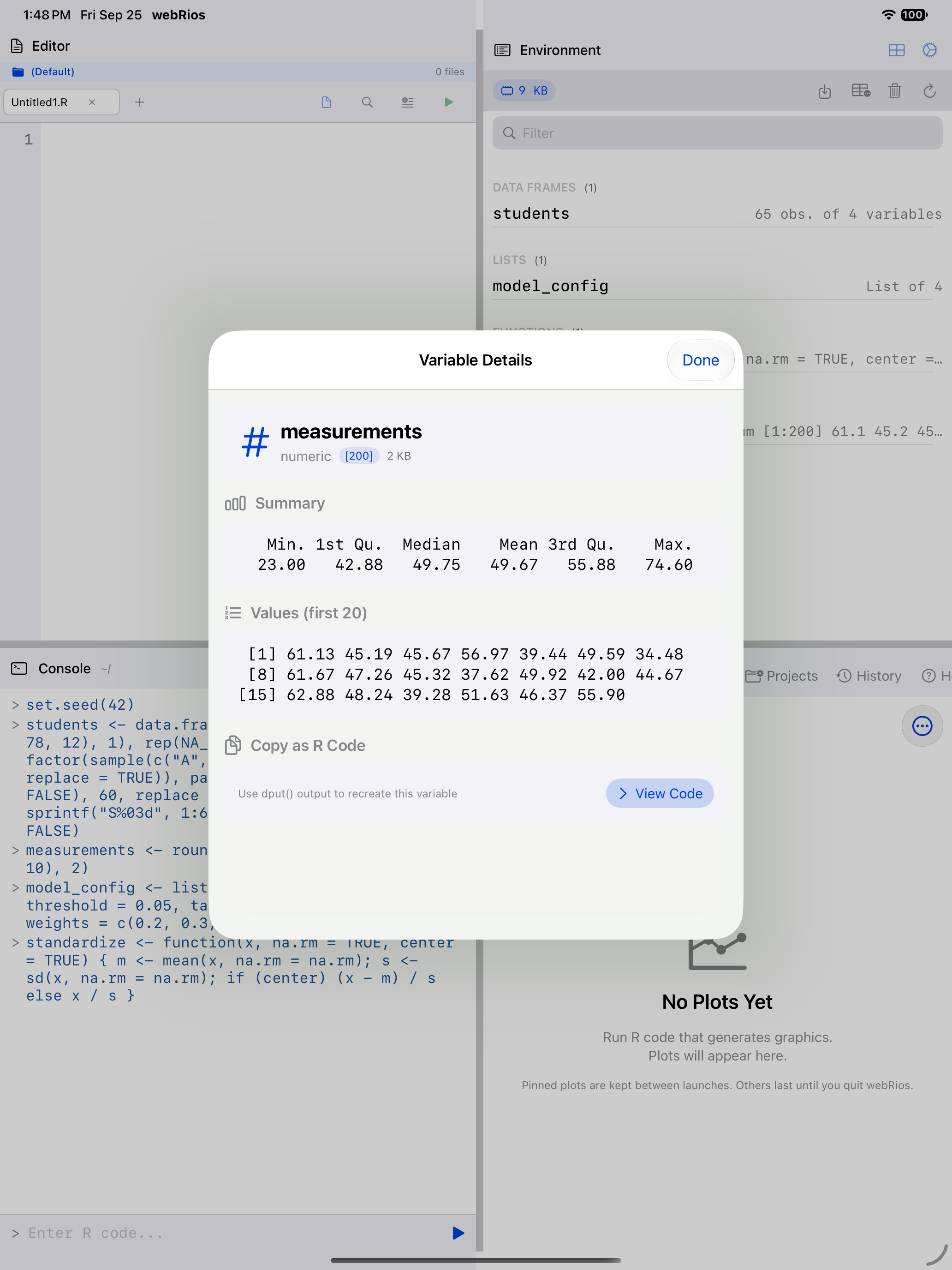Refresh the environment list

[x=929, y=91]
